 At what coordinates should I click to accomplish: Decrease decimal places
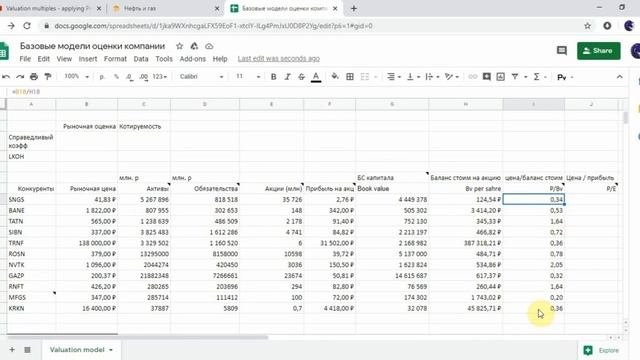pyautogui.click(x=129, y=77)
